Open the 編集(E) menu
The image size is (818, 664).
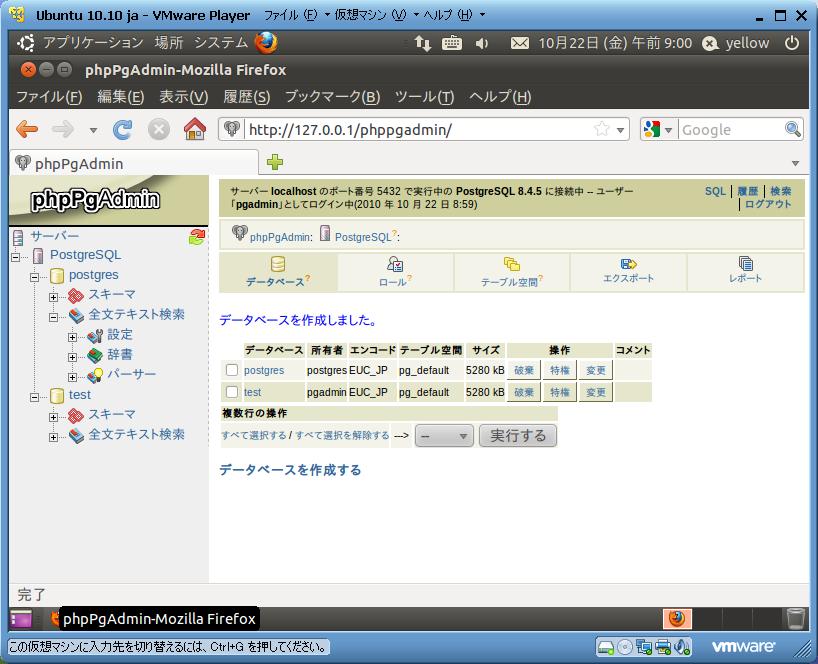(121, 97)
